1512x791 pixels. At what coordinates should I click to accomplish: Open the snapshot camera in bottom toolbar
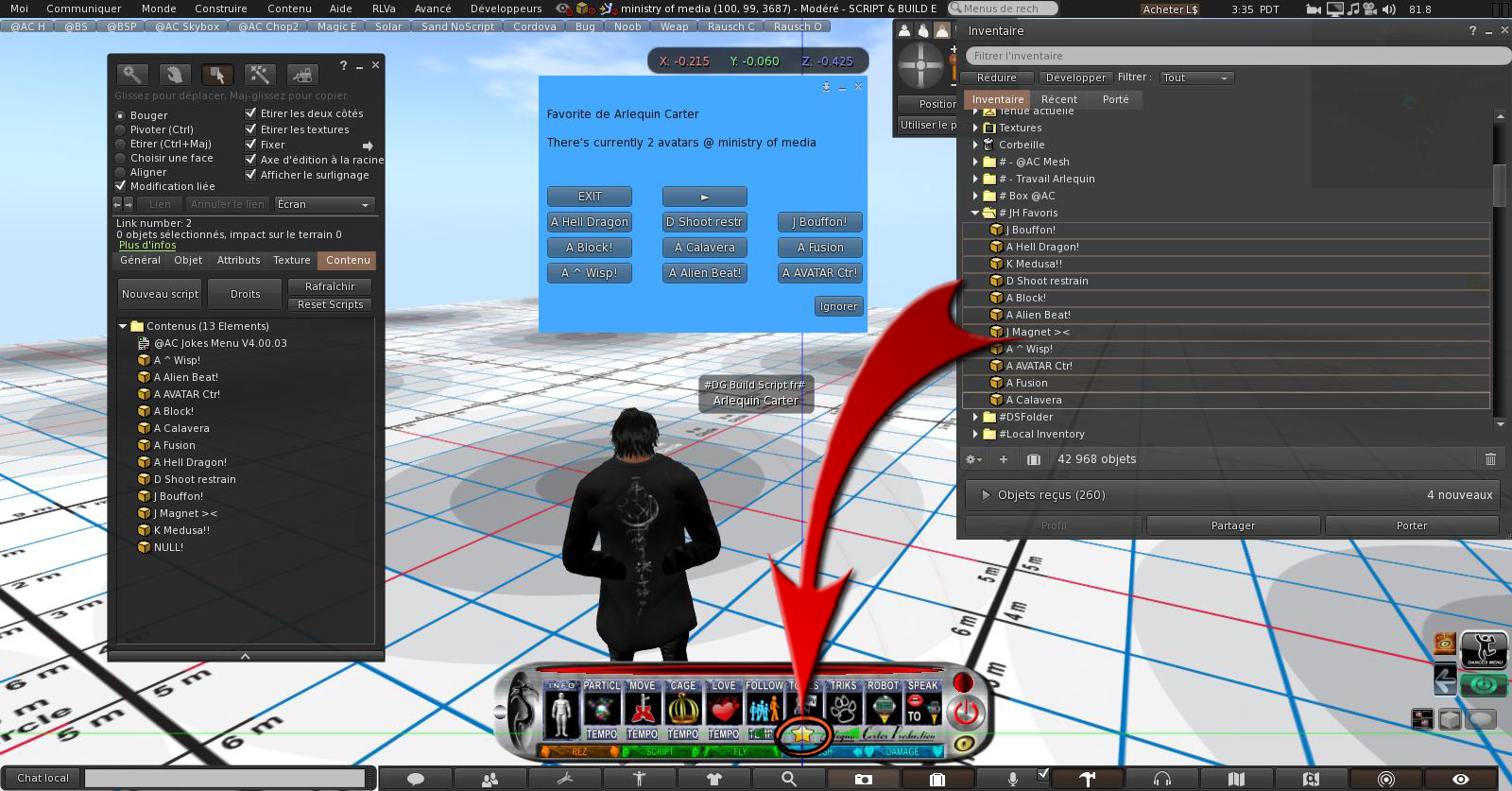(863, 779)
